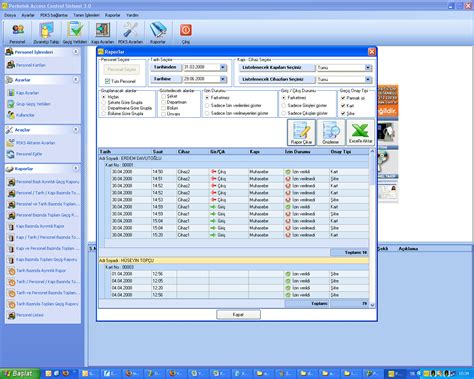Open Kapı Ayarları from the toolbar
The height and width of the screenshot is (379, 474).
tap(103, 33)
